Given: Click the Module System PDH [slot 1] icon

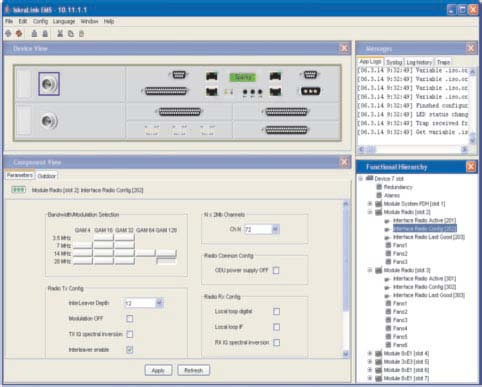Looking at the screenshot, I should [379, 204].
